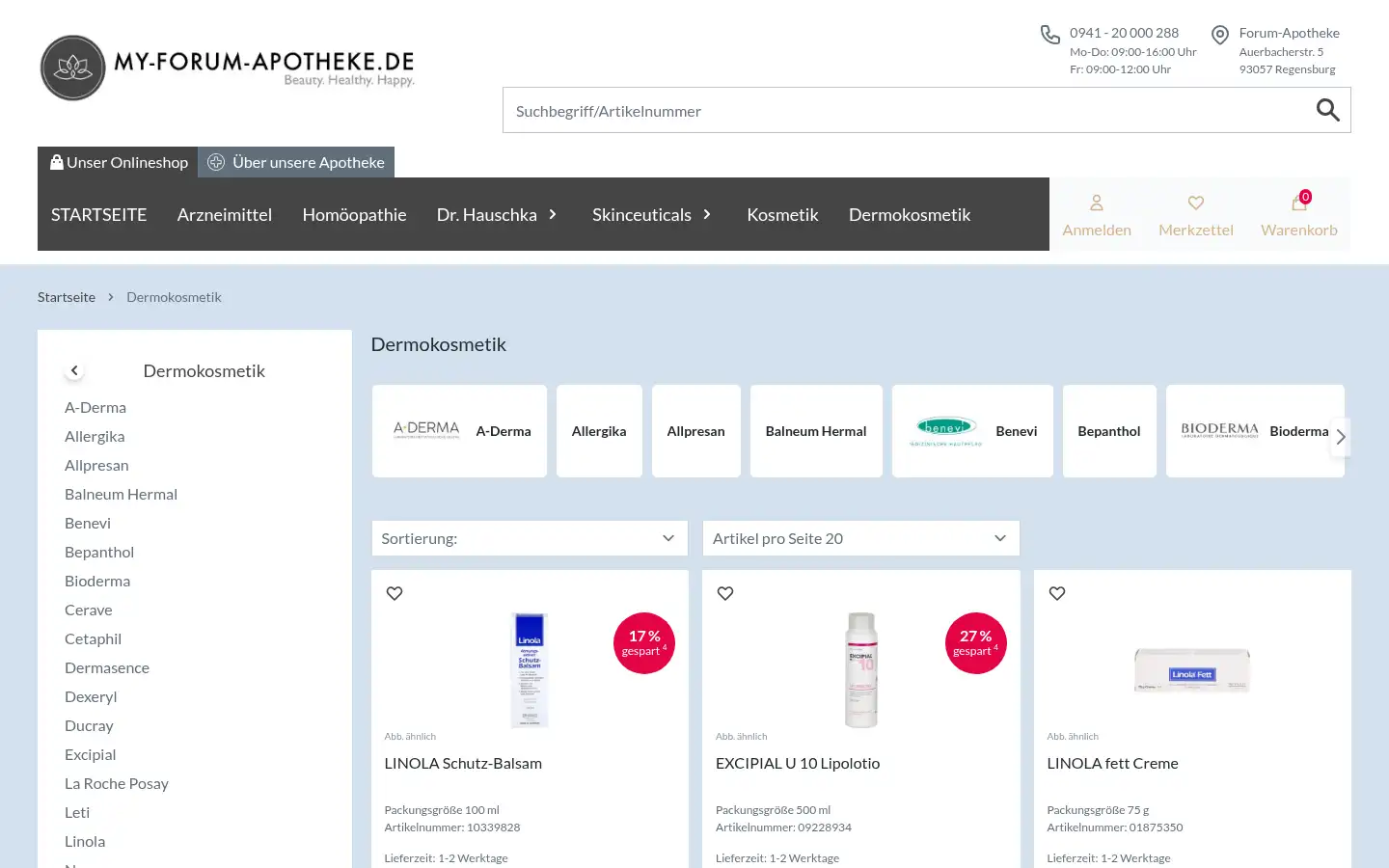Image resolution: width=1389 pixels, height=868 pixels.
Task: Open Dexeryl in sidebar list
Action: [x=91, y=696]
